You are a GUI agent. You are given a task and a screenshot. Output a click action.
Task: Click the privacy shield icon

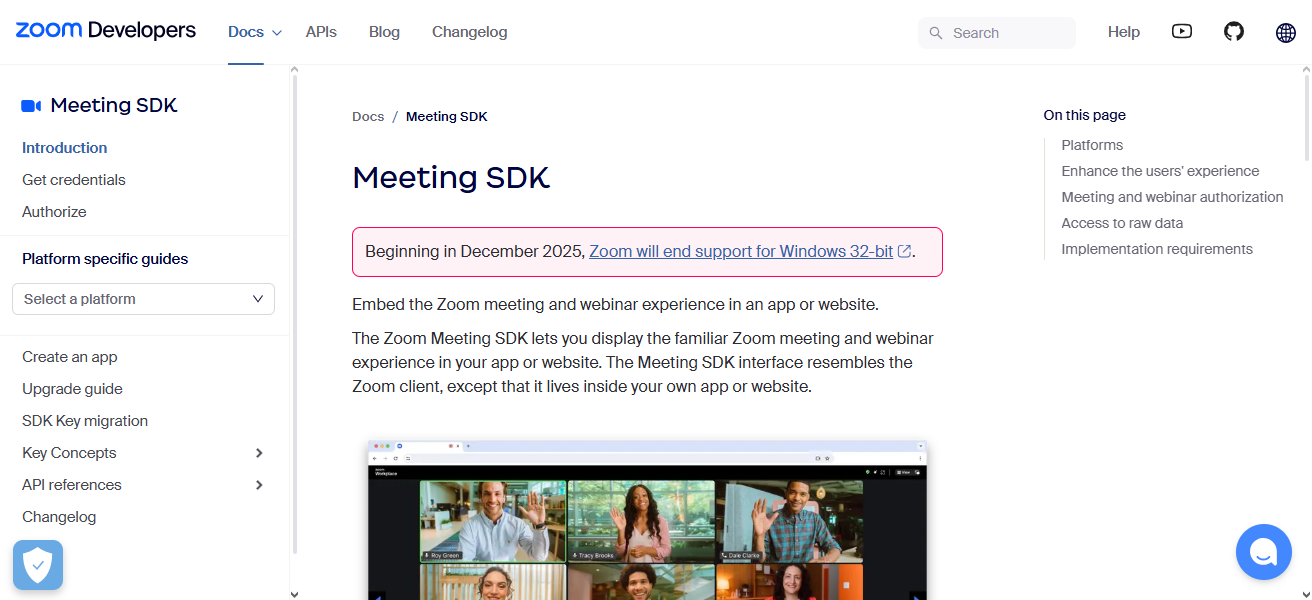pos(37,565)
